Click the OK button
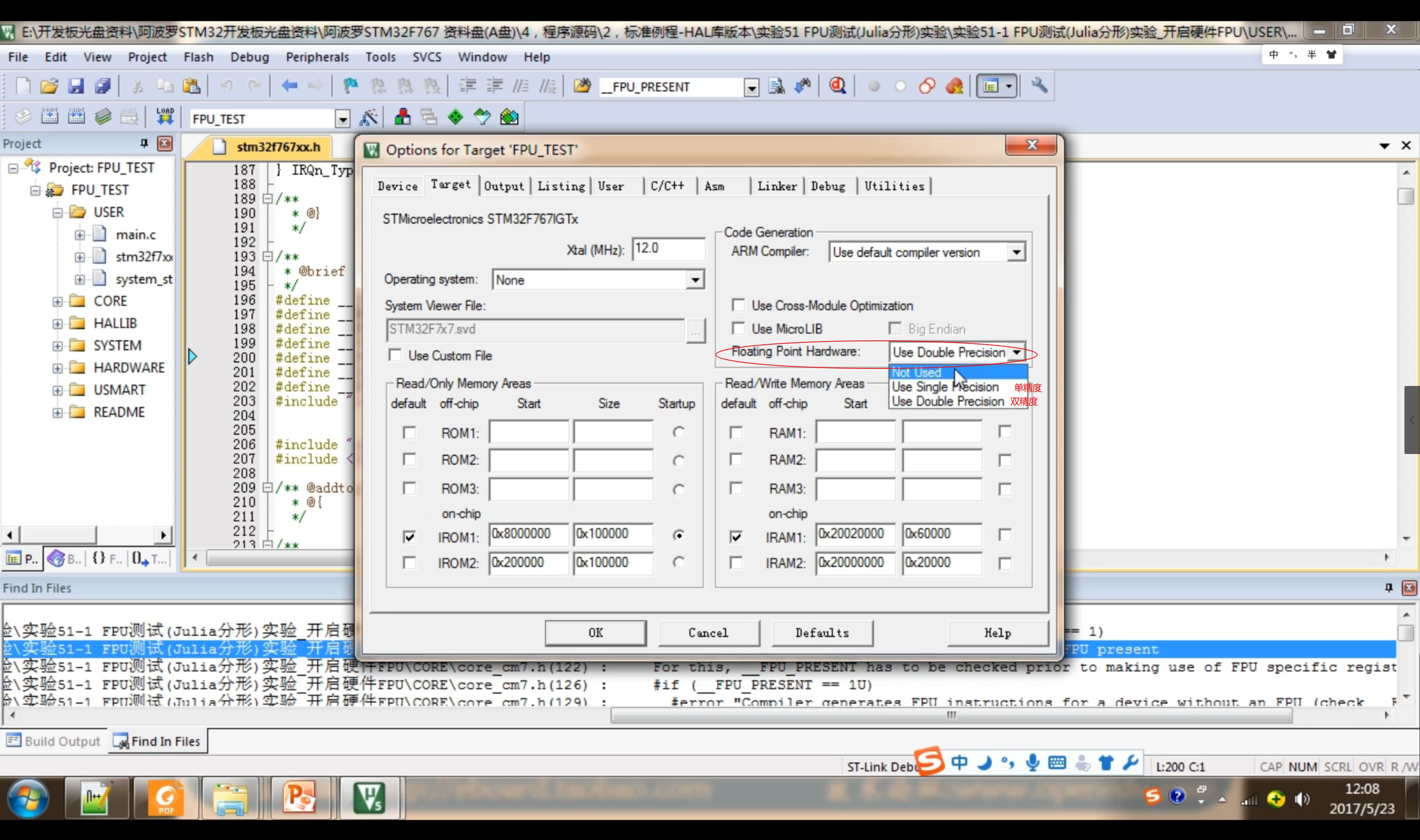The height and width of the screenshot is (840, 1420). pos(595,632)
